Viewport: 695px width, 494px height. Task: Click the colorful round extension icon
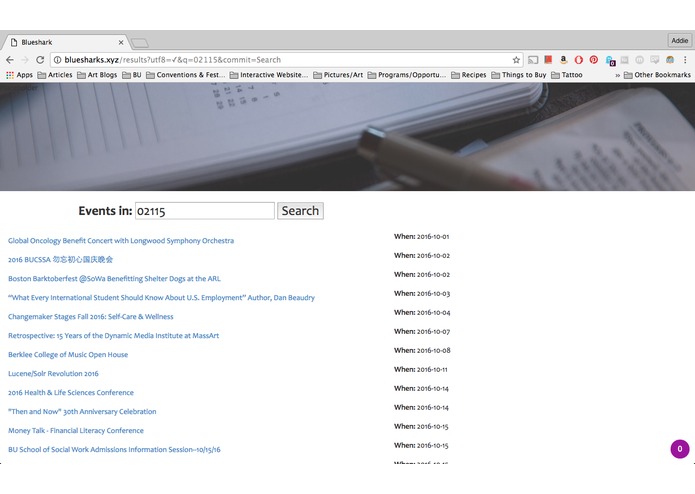click(670, 59)
